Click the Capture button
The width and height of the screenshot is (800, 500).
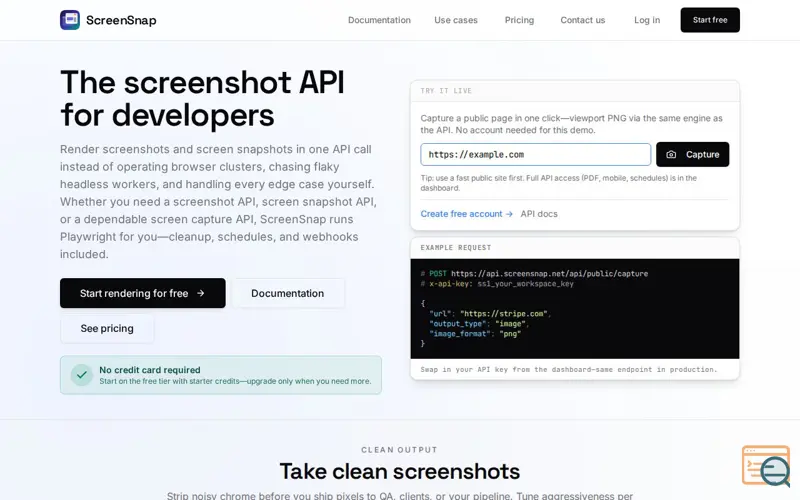point(692,154)
